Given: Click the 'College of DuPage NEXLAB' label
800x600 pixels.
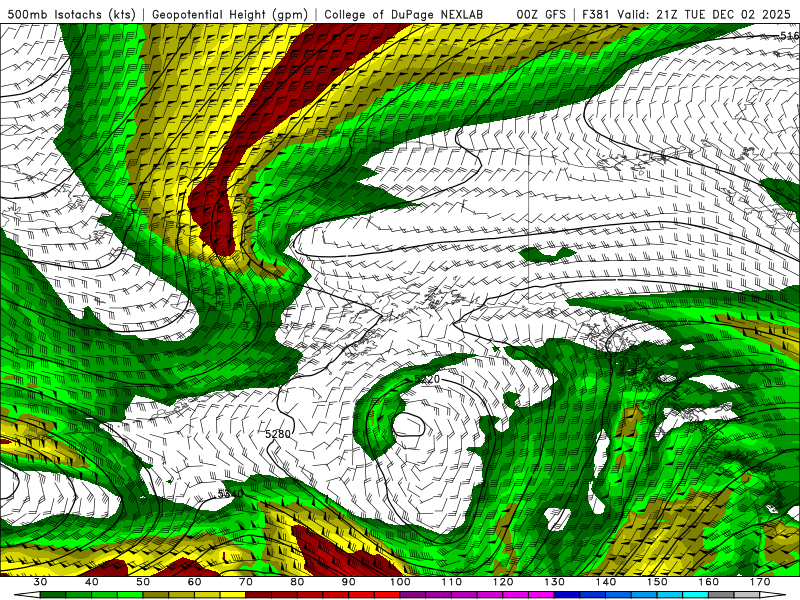Looking at the screenshot, I should (404, 15).
